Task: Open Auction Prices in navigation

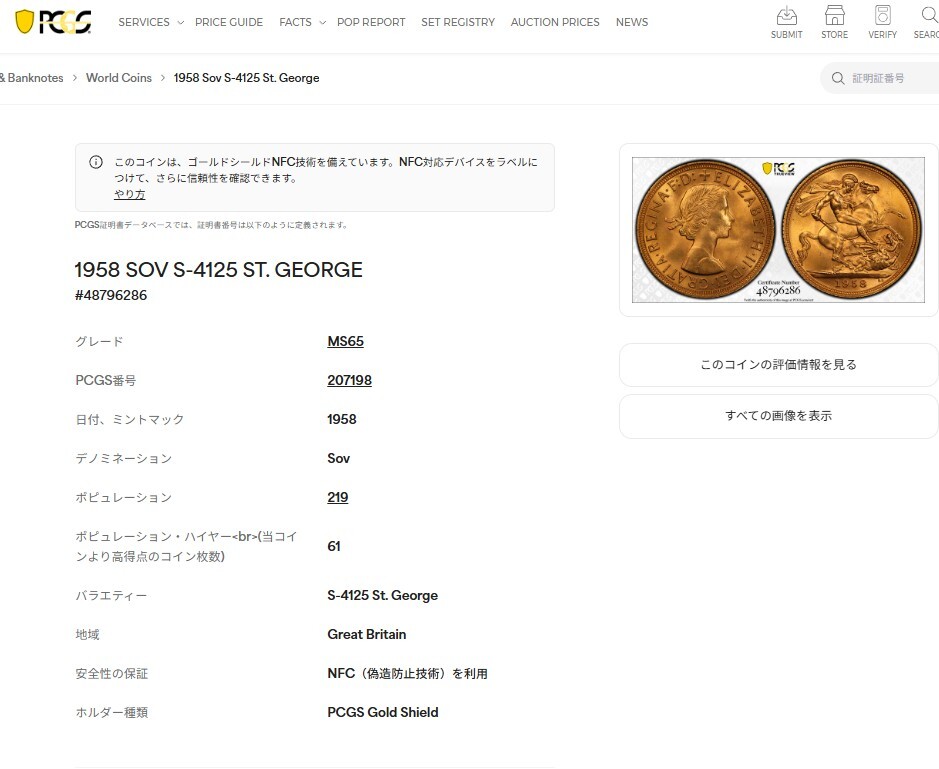Action: tap(555, 22)
